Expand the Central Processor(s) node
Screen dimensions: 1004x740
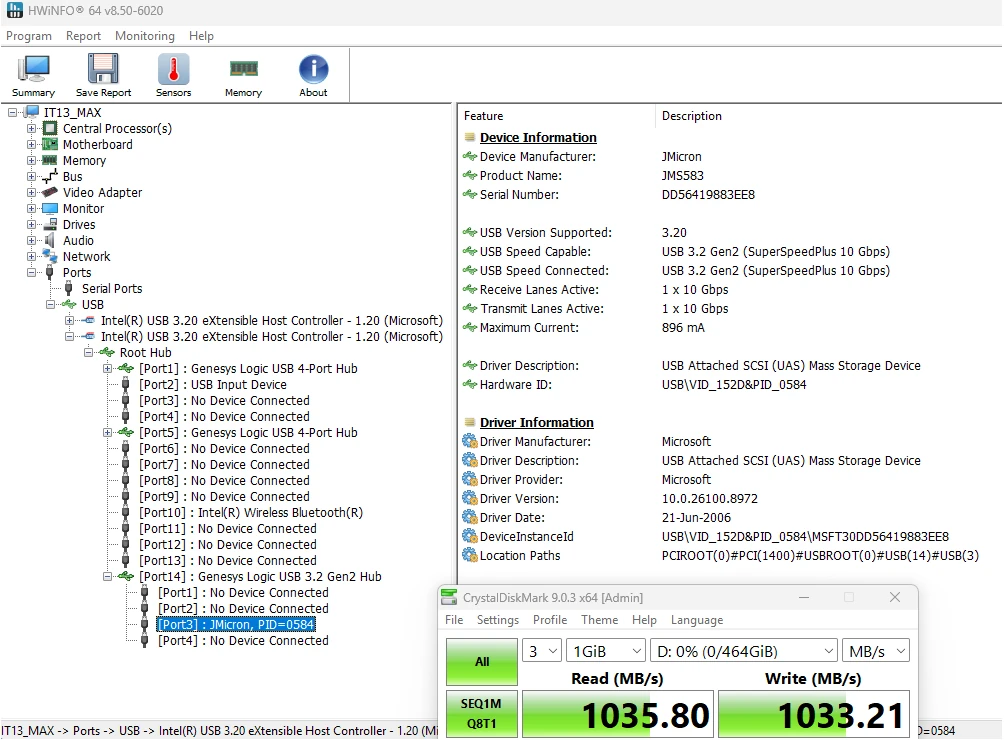pos(31,129)
